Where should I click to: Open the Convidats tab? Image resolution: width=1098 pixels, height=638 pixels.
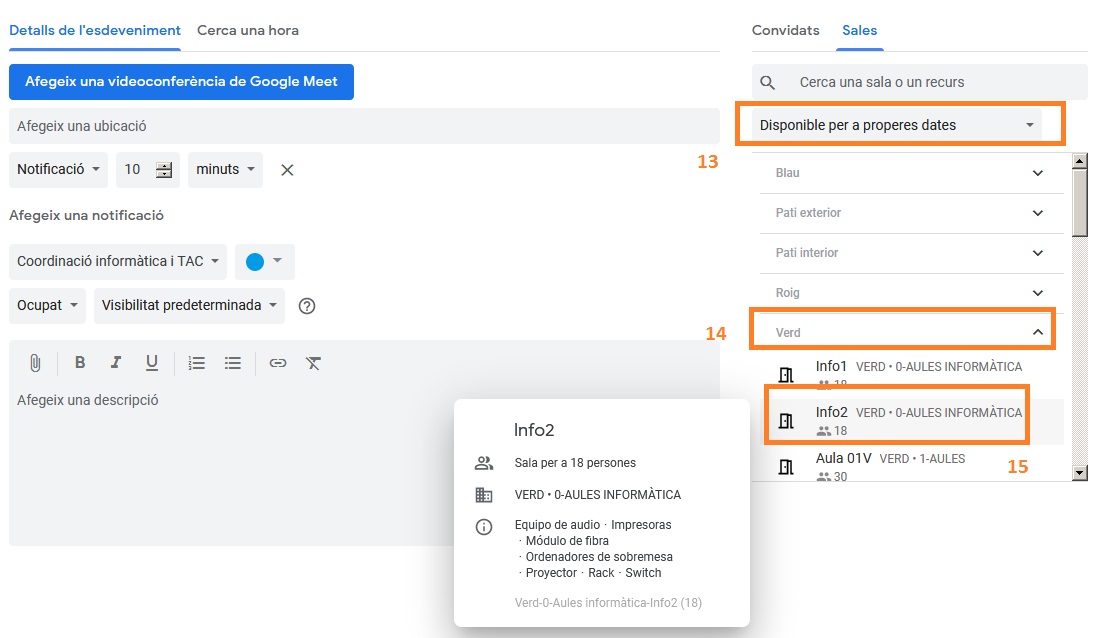(x=786, y=30)
